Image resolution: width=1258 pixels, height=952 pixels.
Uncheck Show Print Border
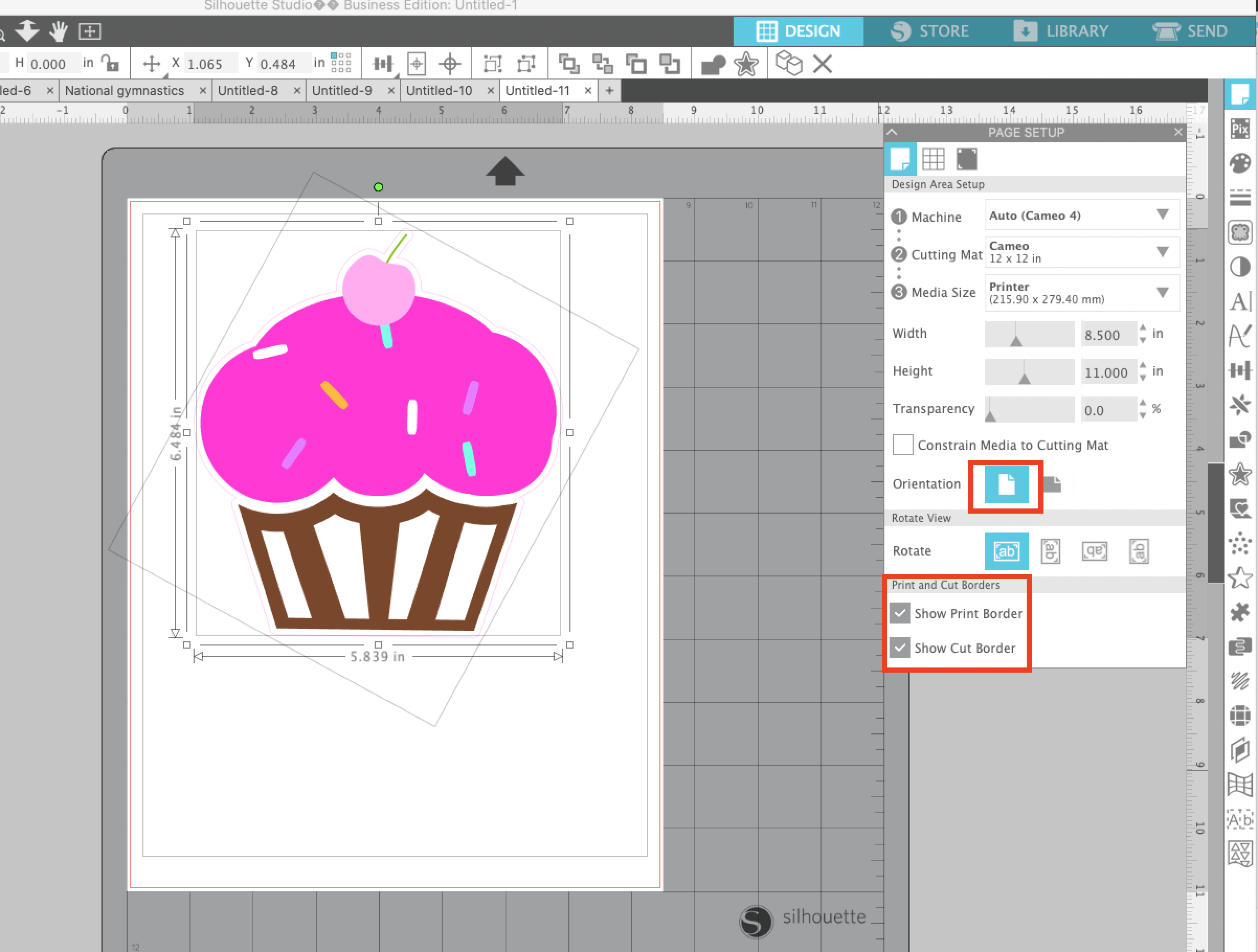tap(900, 613)
